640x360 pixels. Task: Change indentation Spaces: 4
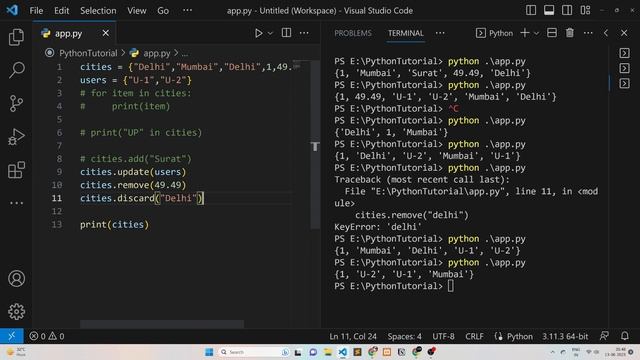[404, 336]
